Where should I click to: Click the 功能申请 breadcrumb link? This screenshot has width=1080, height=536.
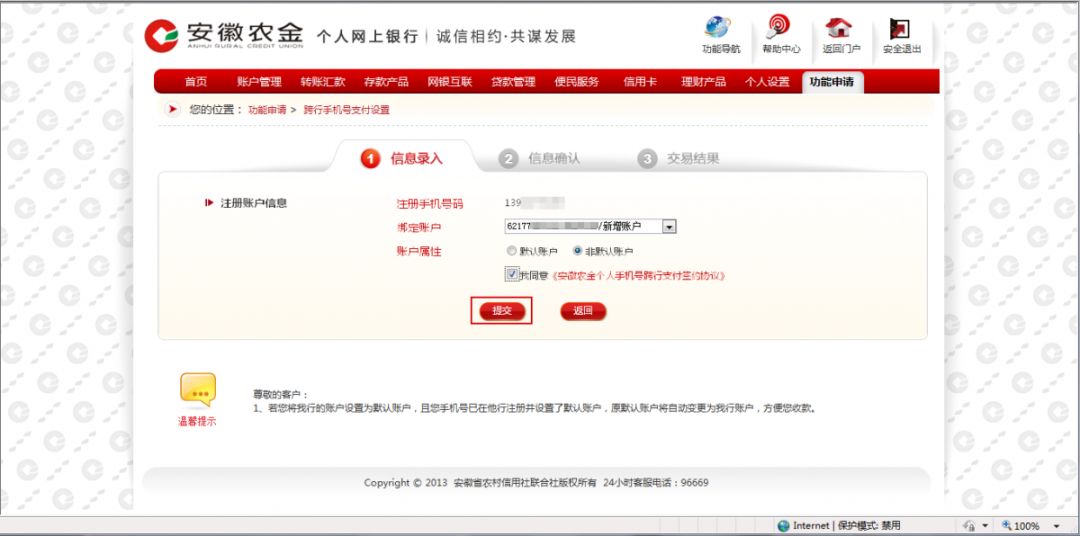267,110
